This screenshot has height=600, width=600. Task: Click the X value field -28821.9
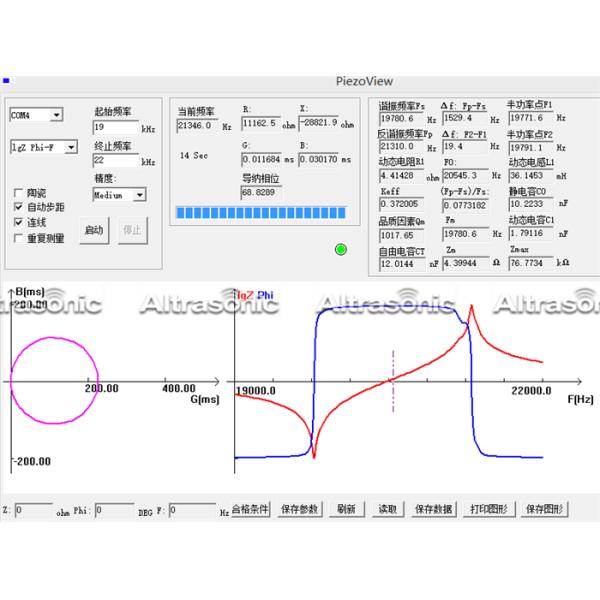319,122
